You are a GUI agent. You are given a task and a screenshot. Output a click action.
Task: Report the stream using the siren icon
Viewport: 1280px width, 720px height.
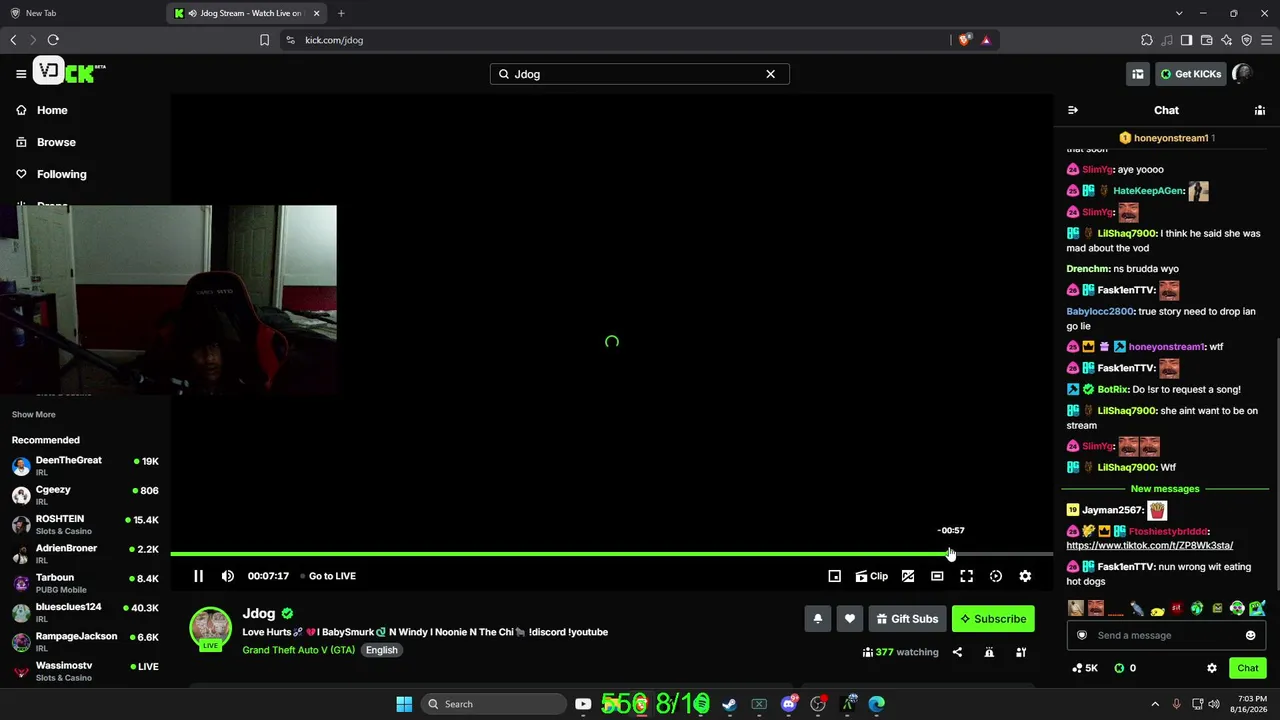pos(989,652)
